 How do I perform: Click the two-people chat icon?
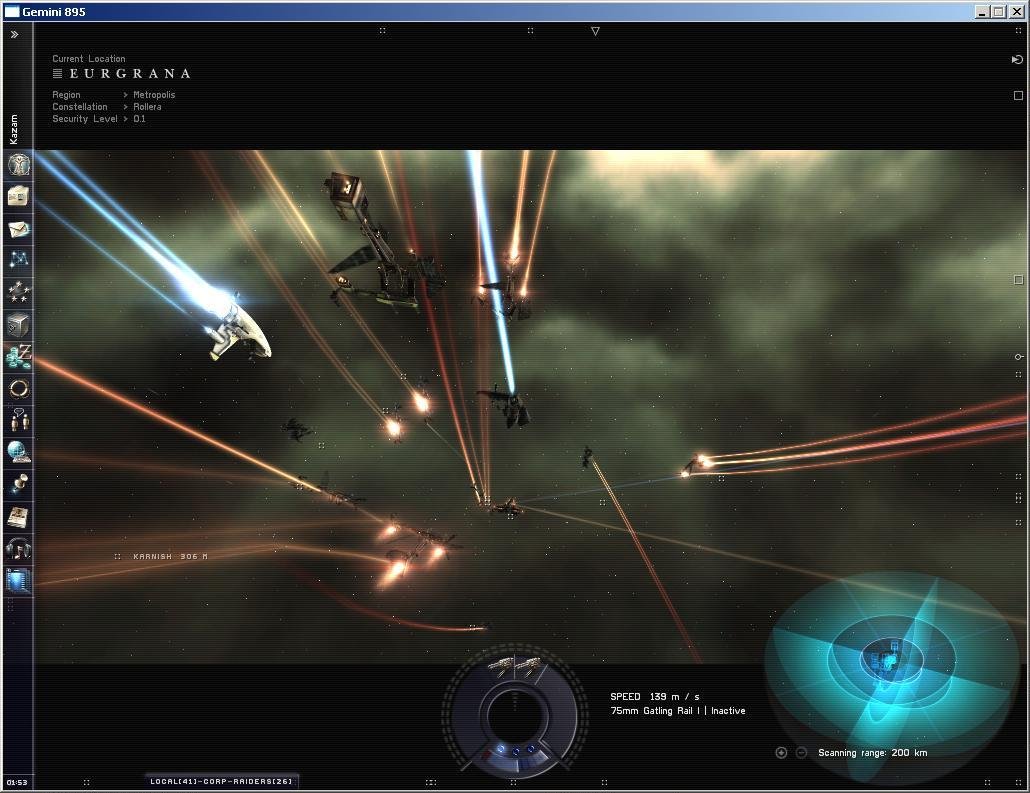click(18, 420)
